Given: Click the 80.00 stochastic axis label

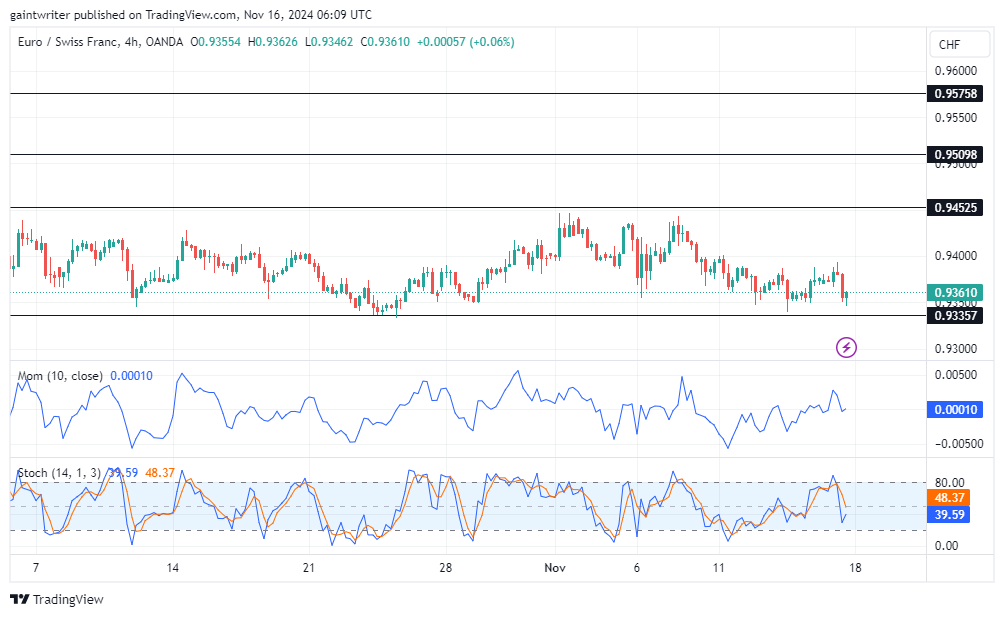Looking at the screenshot, I should pos(950,483).
